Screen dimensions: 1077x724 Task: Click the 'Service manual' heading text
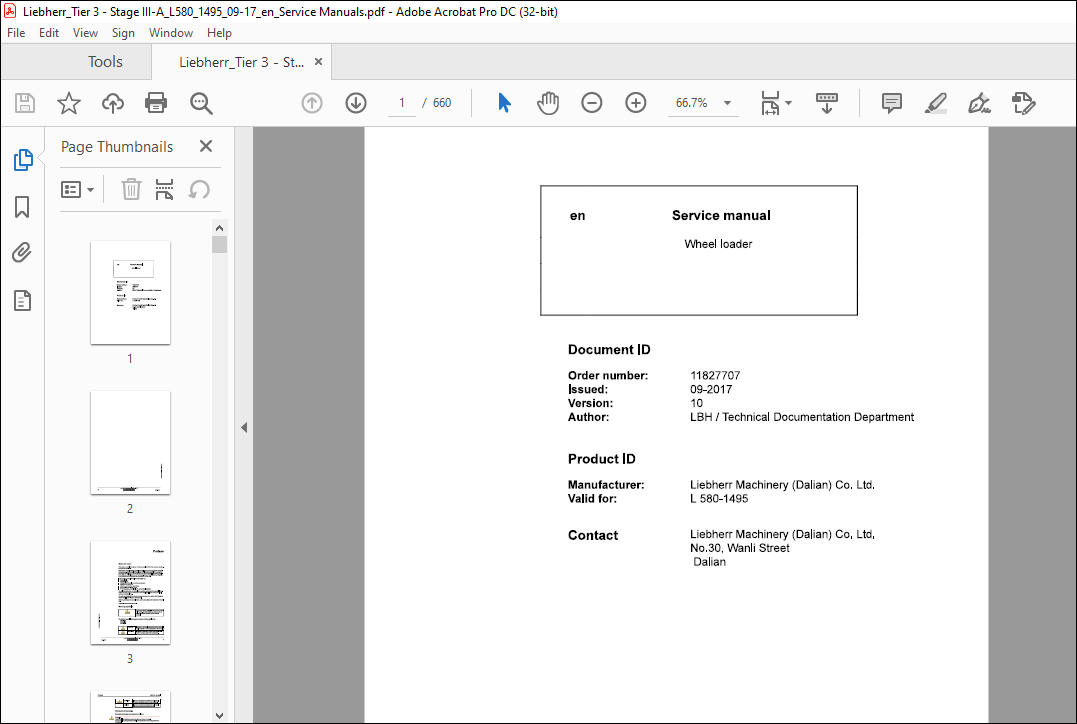coord(721,216)
